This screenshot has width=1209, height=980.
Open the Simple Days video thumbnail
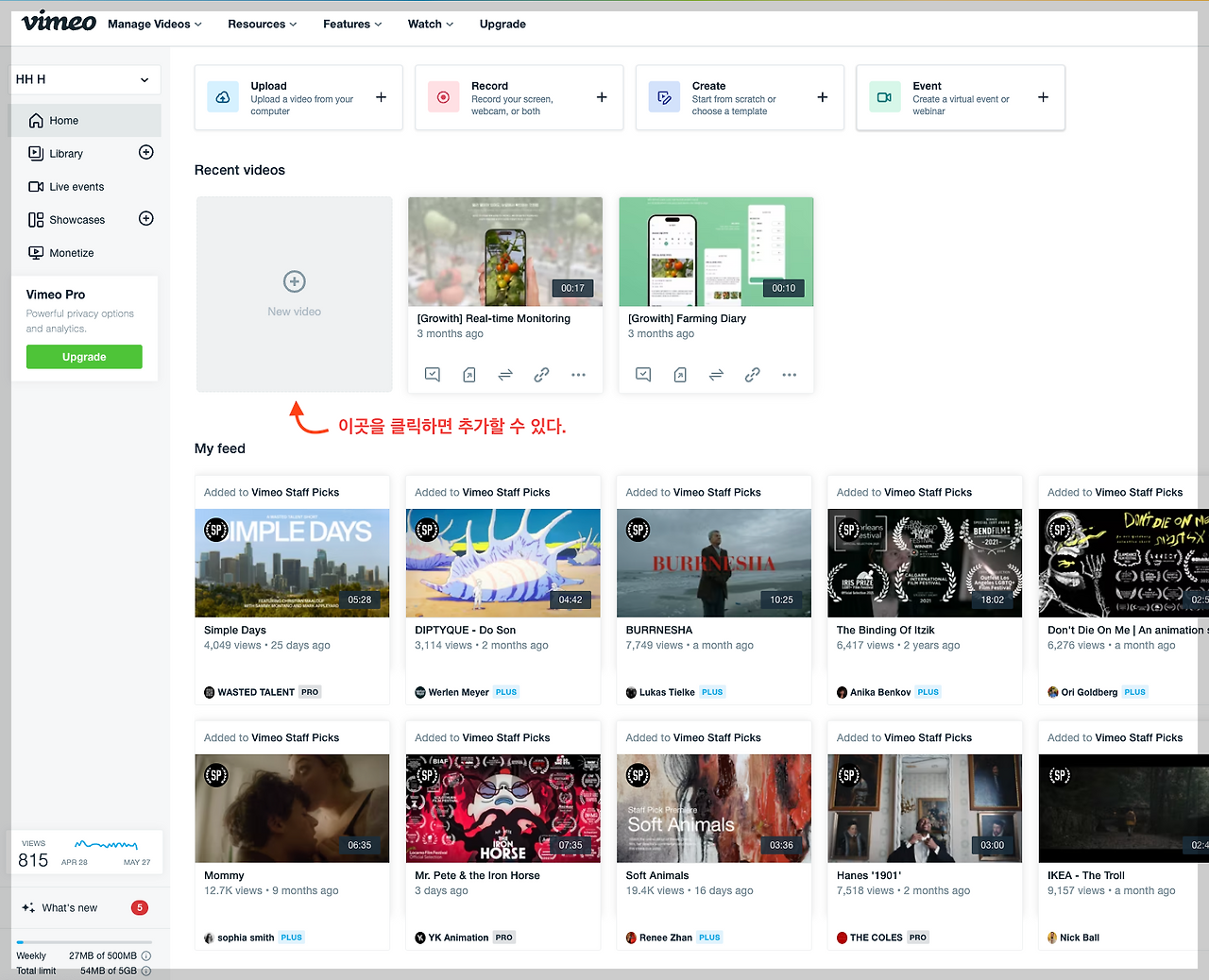click(292, 564)
